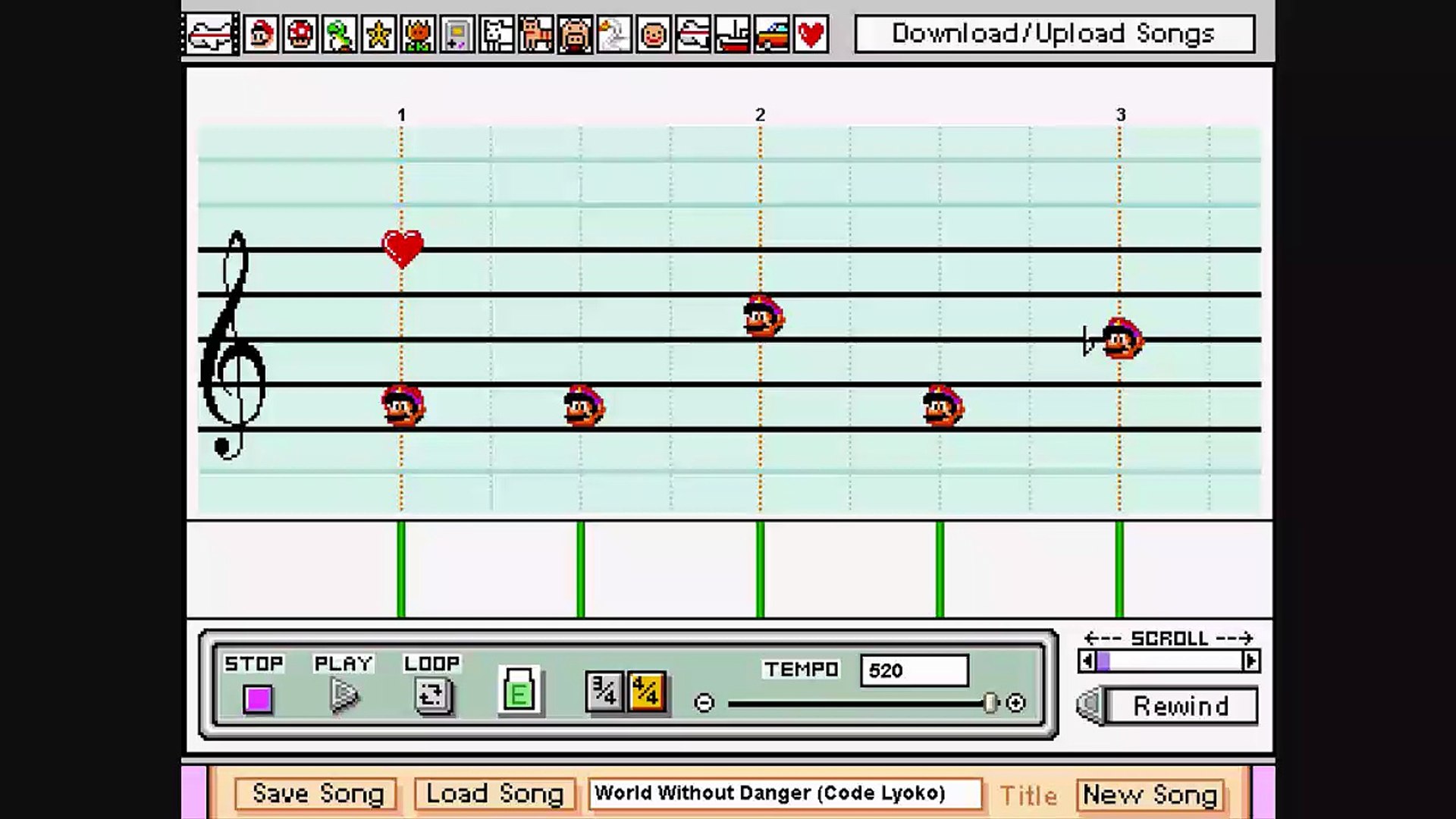This screenshot has width=1456, height=819.
Task: Select the Game Boy instrument
Action: (x=457, y=35)
